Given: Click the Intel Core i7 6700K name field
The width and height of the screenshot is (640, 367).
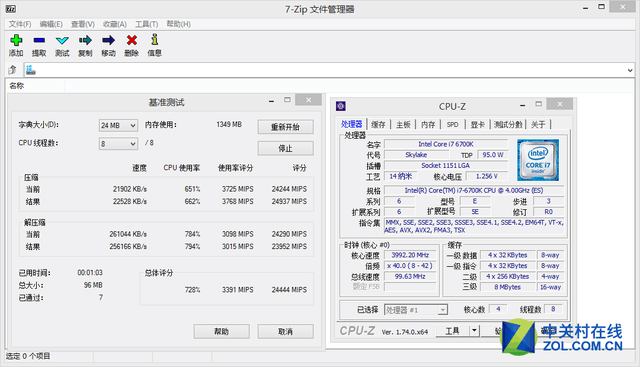Looking at the screenshot, I should (x=446, y=144).
